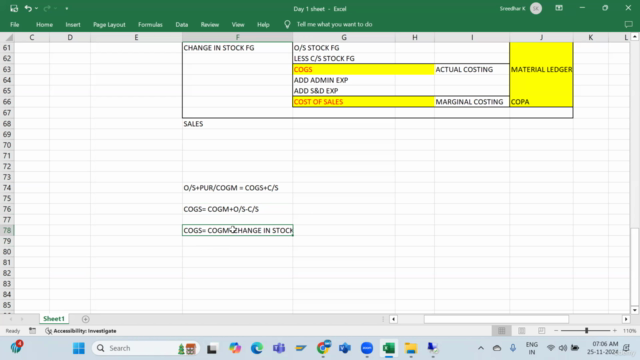640x360 pixels.
Task: Add a new sheet with plus icon
Action: [85, 319]
